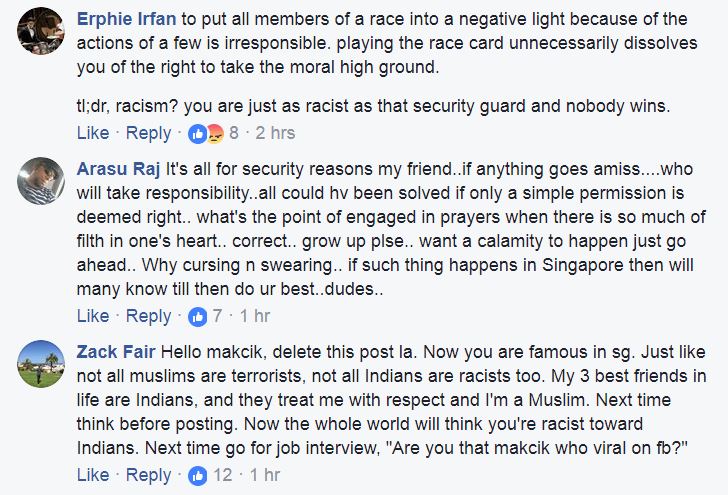Click the angry reaction emoji on Erphie Irfan's comment
Screen dimensions: 728x495
[x=215, y=134]
